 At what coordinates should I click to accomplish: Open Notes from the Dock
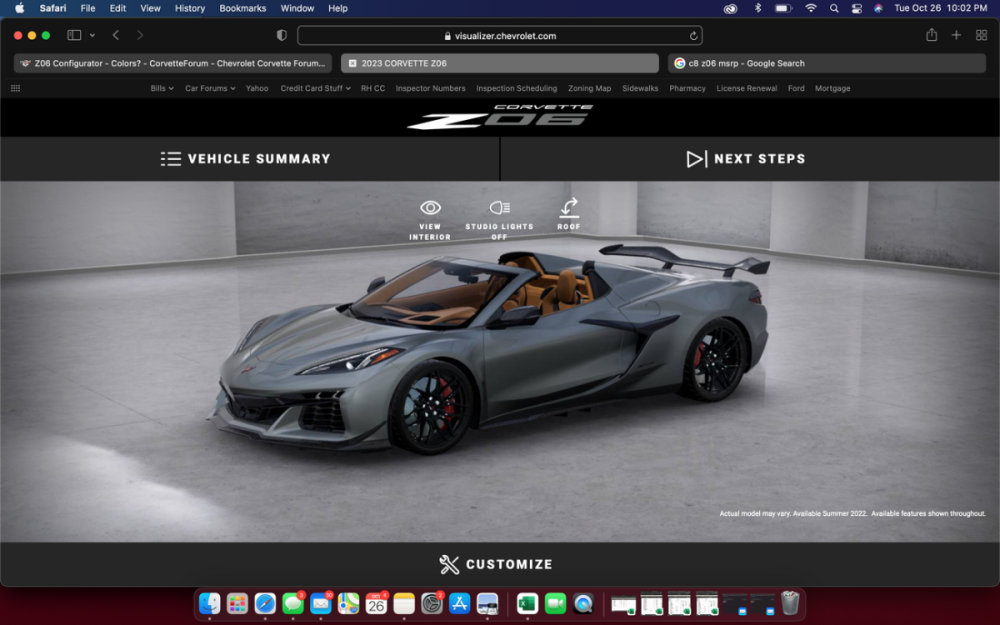click(404, 603)
